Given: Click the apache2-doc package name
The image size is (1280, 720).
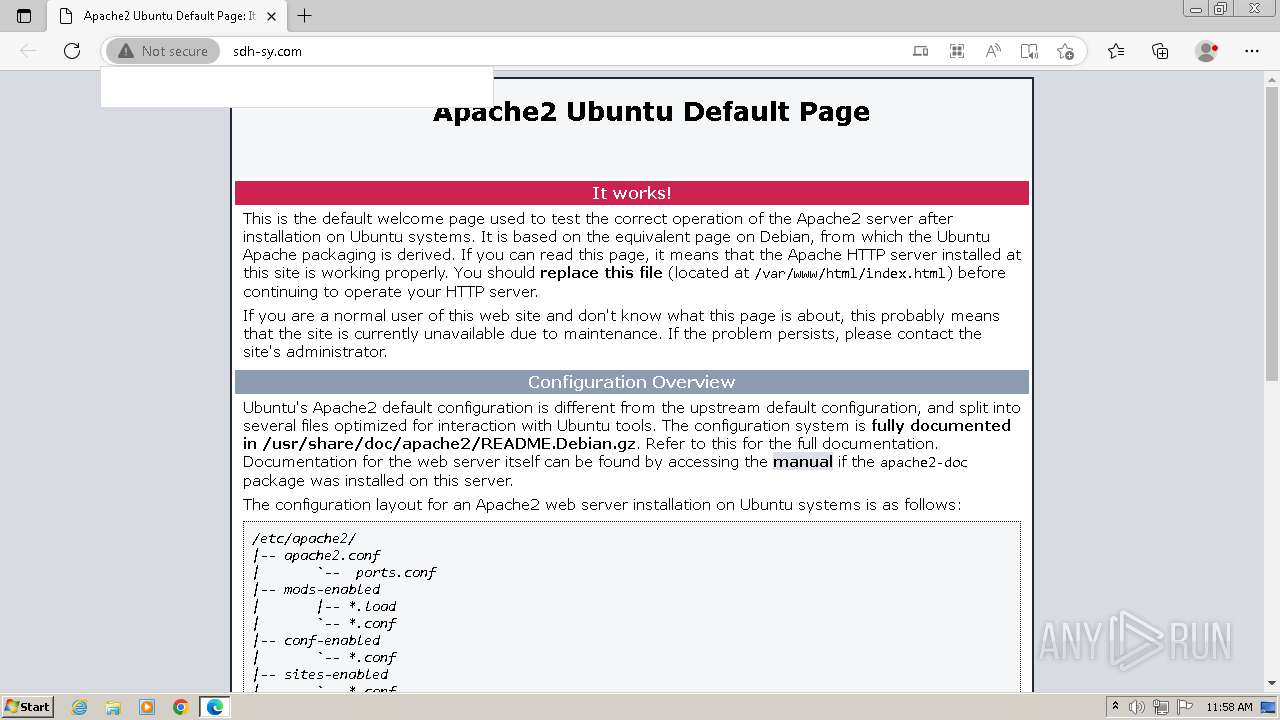Looking at the screenshot, I should pyautogui.click(x=923, y=462).
